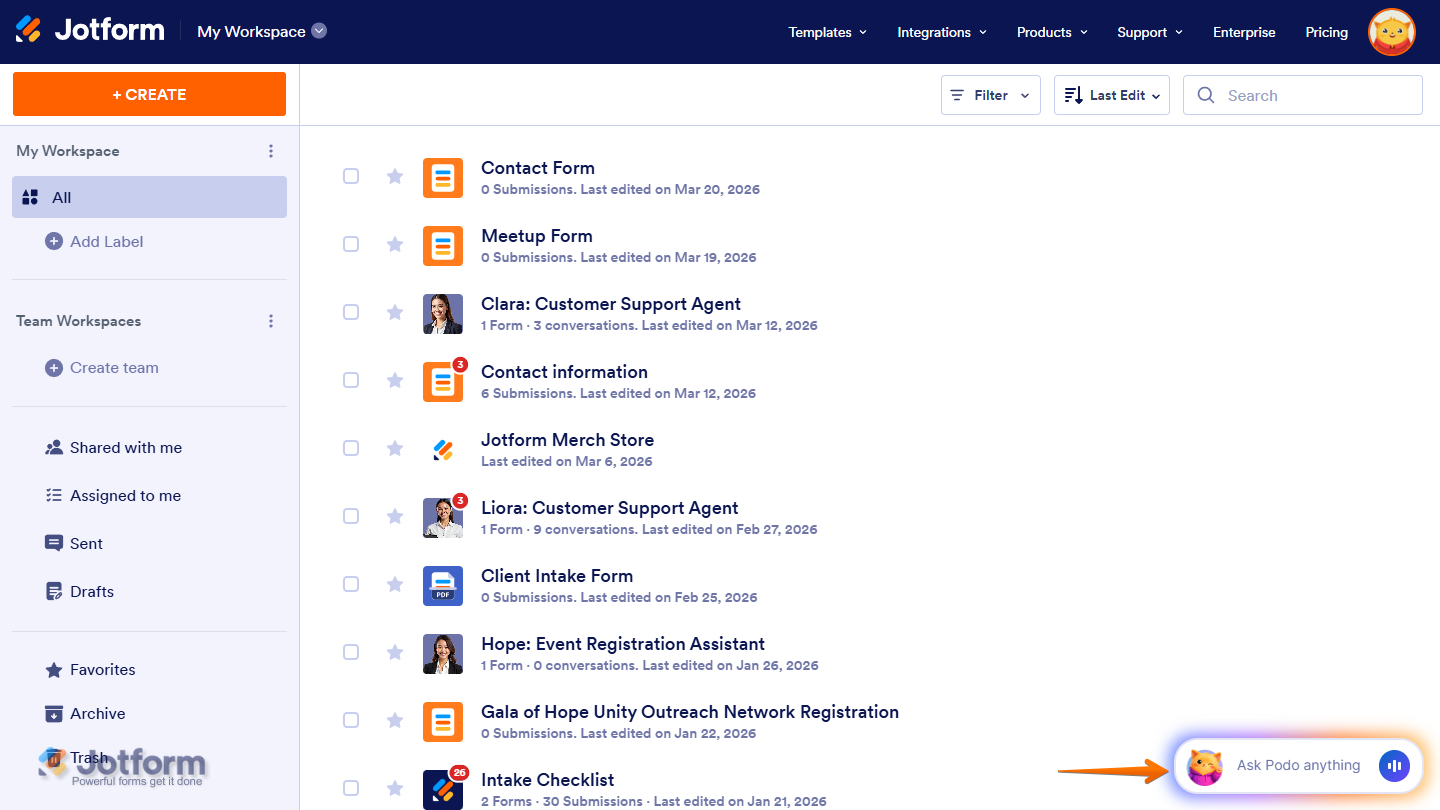Click your profile avatar picture
Image resolution: width=1440 pixels, height=810 pixels.
coord(1391,31)
